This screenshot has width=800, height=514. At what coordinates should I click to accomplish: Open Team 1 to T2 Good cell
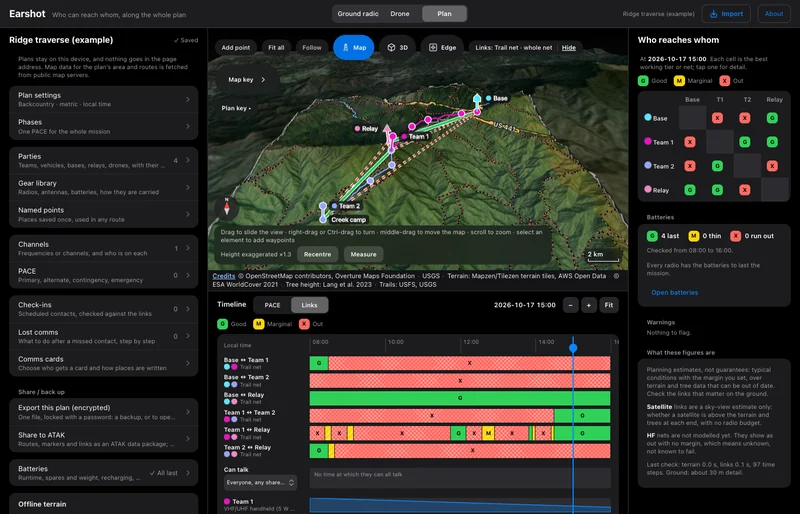pos(745,142)
